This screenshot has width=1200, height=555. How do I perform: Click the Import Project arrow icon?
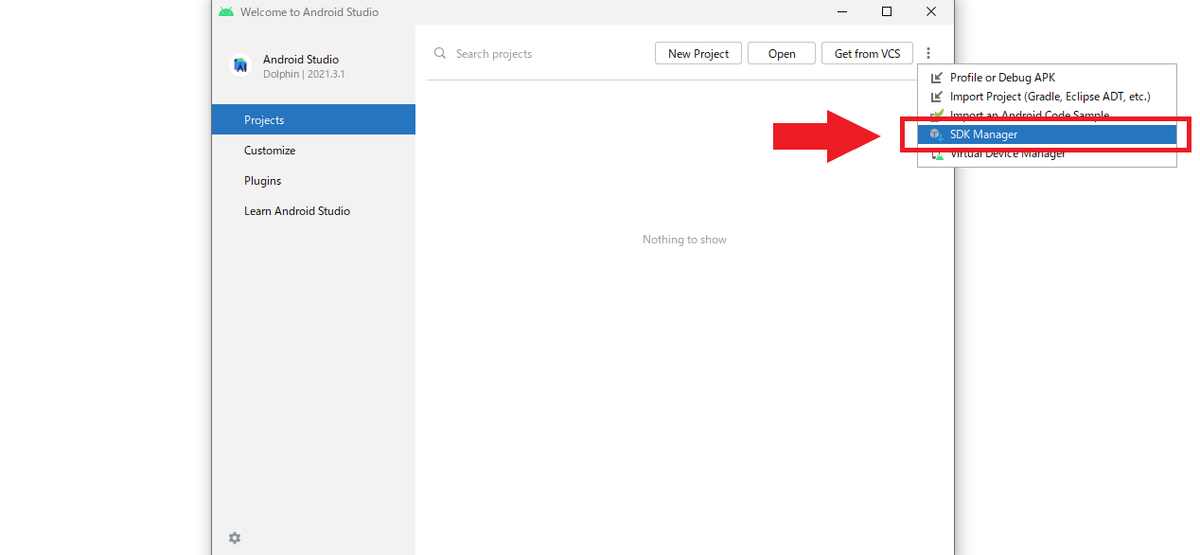tap(936, 97)
